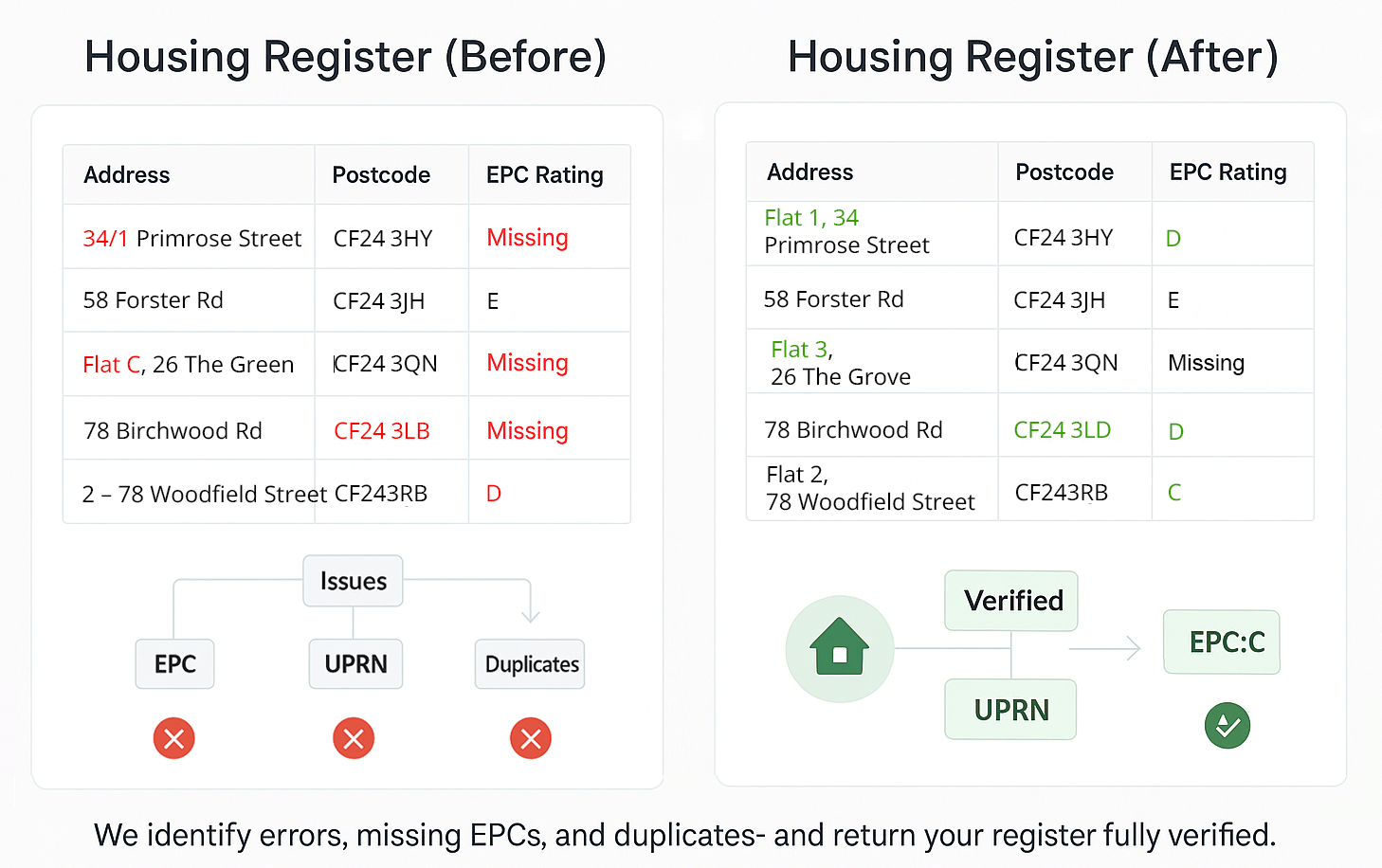Click the green UPRN box
This screenshot has height=868, width=1382.
click(1010, 710)
